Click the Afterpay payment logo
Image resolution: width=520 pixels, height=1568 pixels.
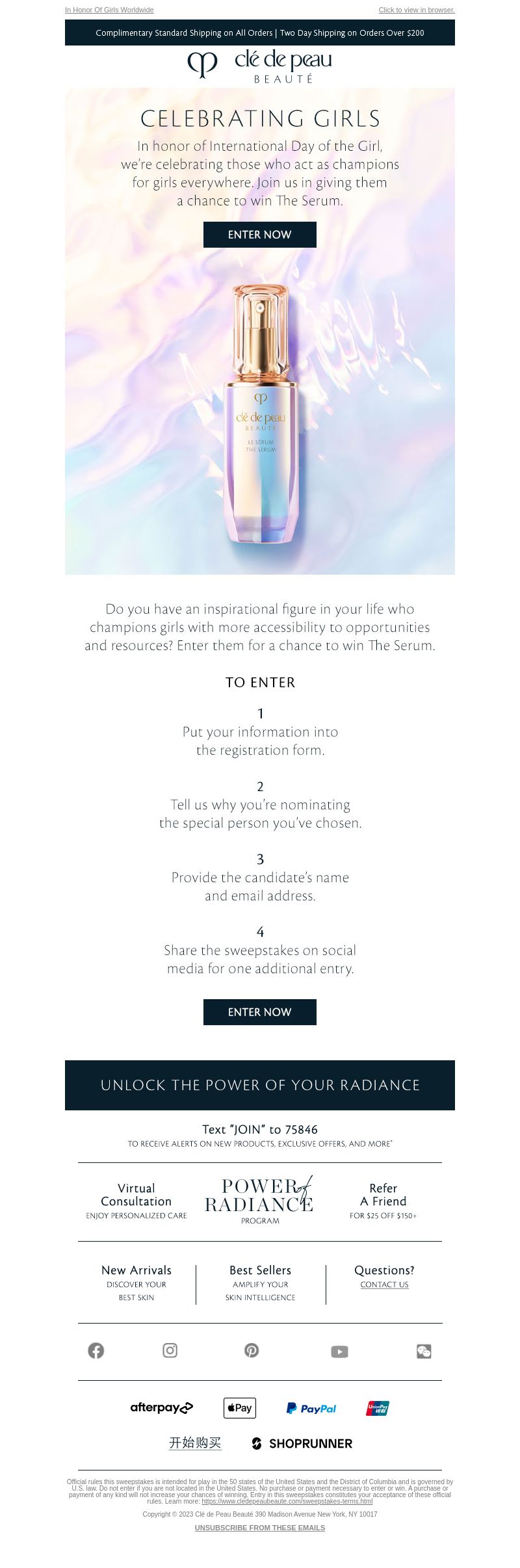162,1407
